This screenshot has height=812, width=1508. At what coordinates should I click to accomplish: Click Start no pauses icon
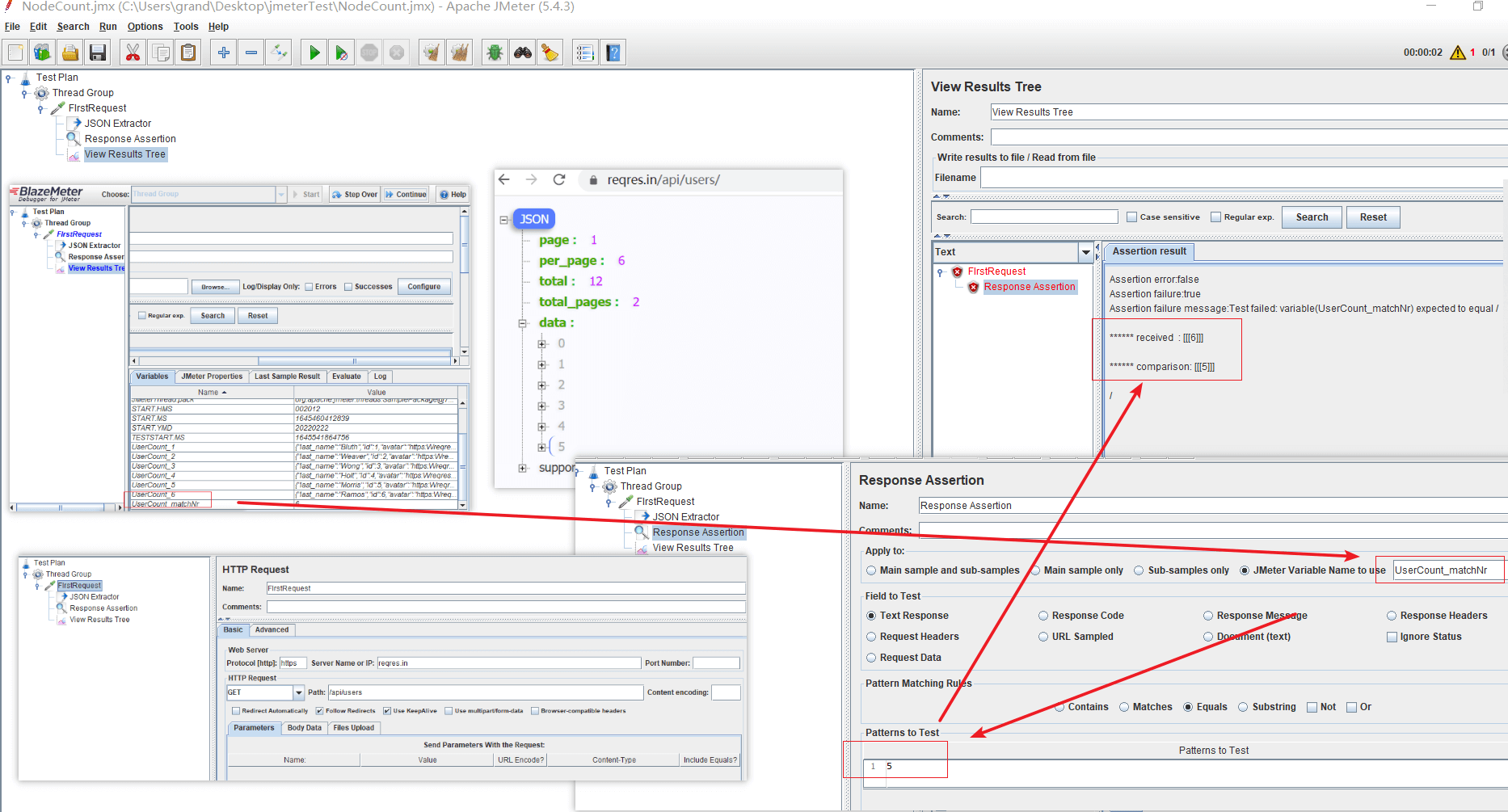342,53
